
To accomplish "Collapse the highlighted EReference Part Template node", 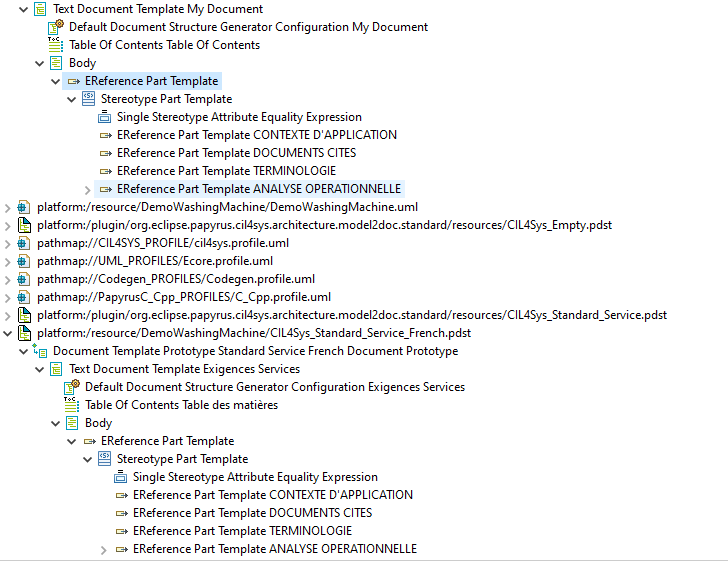I will (x=55, y=81).
